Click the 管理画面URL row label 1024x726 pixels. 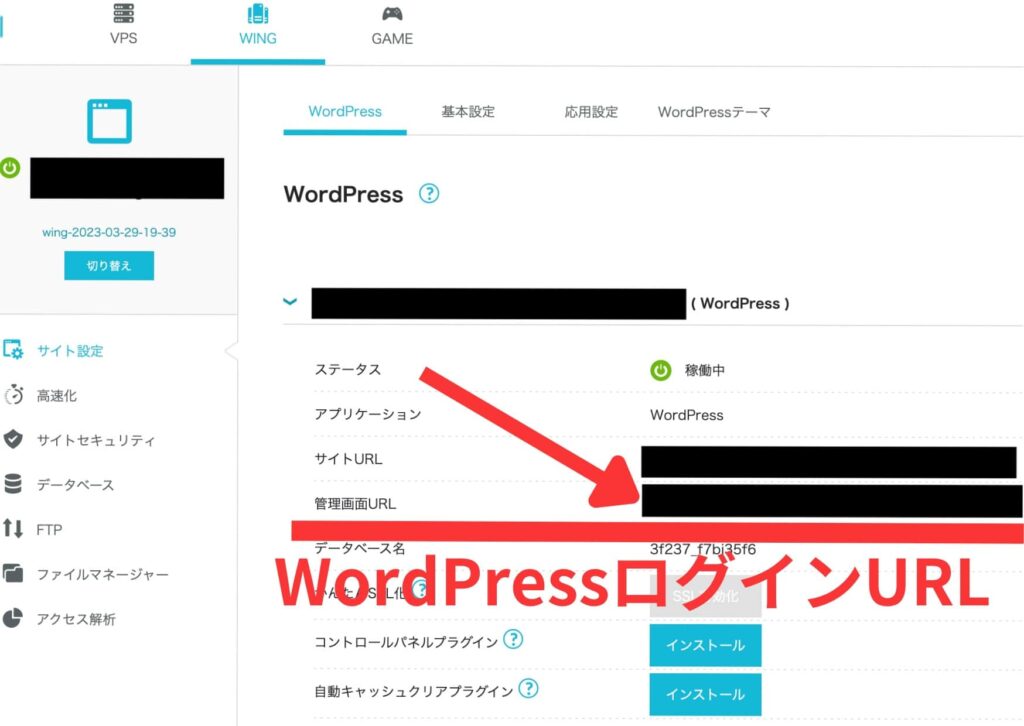355,503
